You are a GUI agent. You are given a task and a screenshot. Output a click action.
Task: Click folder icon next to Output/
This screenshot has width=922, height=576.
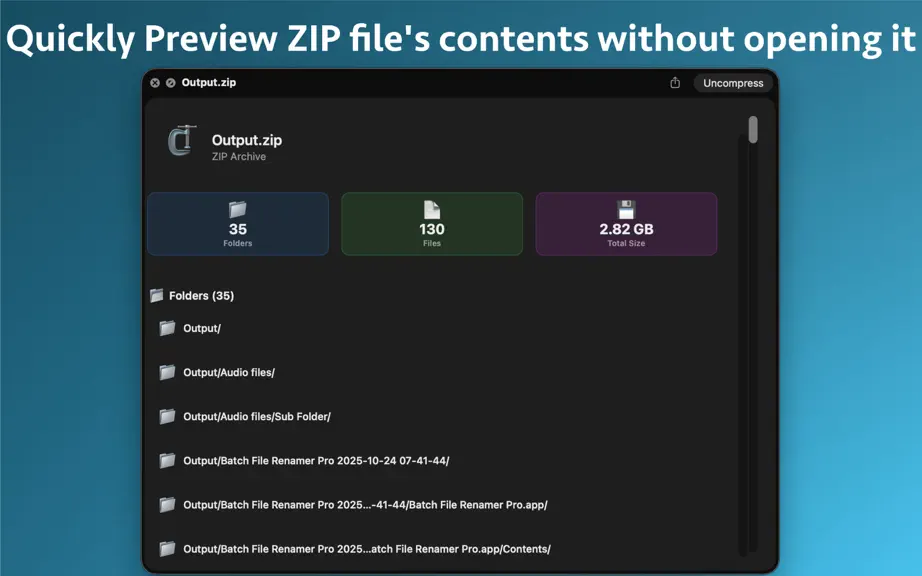pyautogui.click(x=167, y=328)
